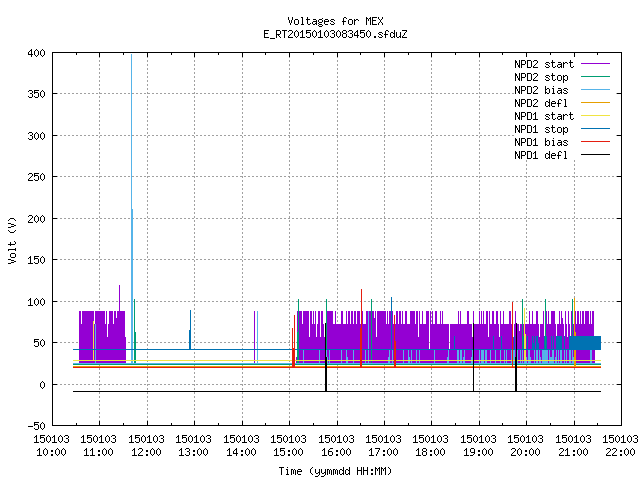Click the red spike near 16:30 above 100 V

(x=361, y=328)
